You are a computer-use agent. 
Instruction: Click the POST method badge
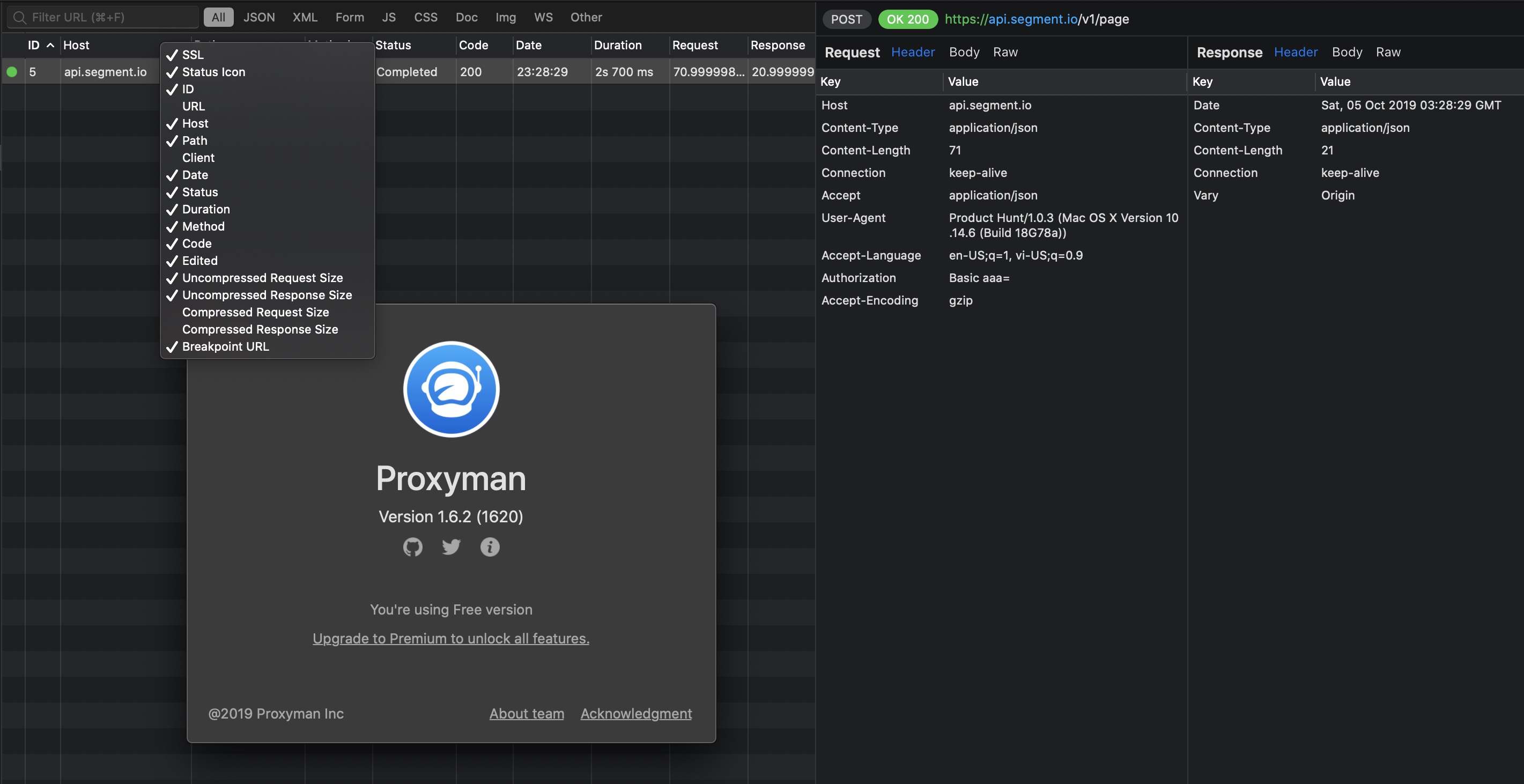coord(847,19)
